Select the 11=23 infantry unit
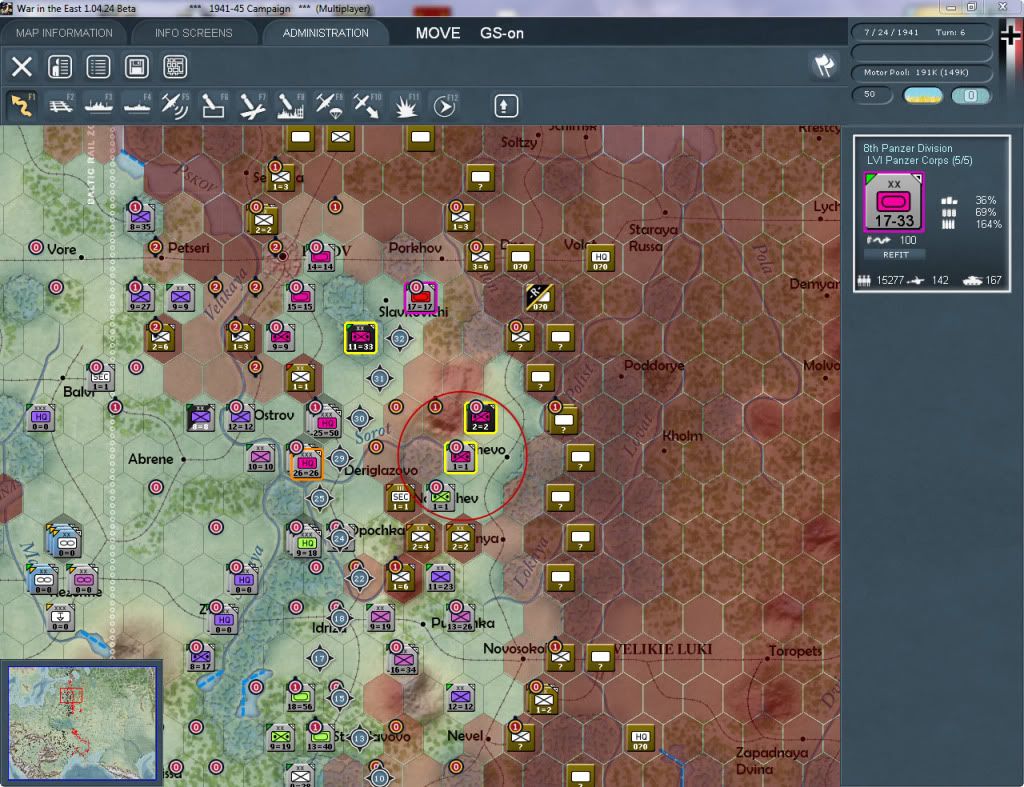The height and width of the screenshot is (787, 1024). pos(441,577)
